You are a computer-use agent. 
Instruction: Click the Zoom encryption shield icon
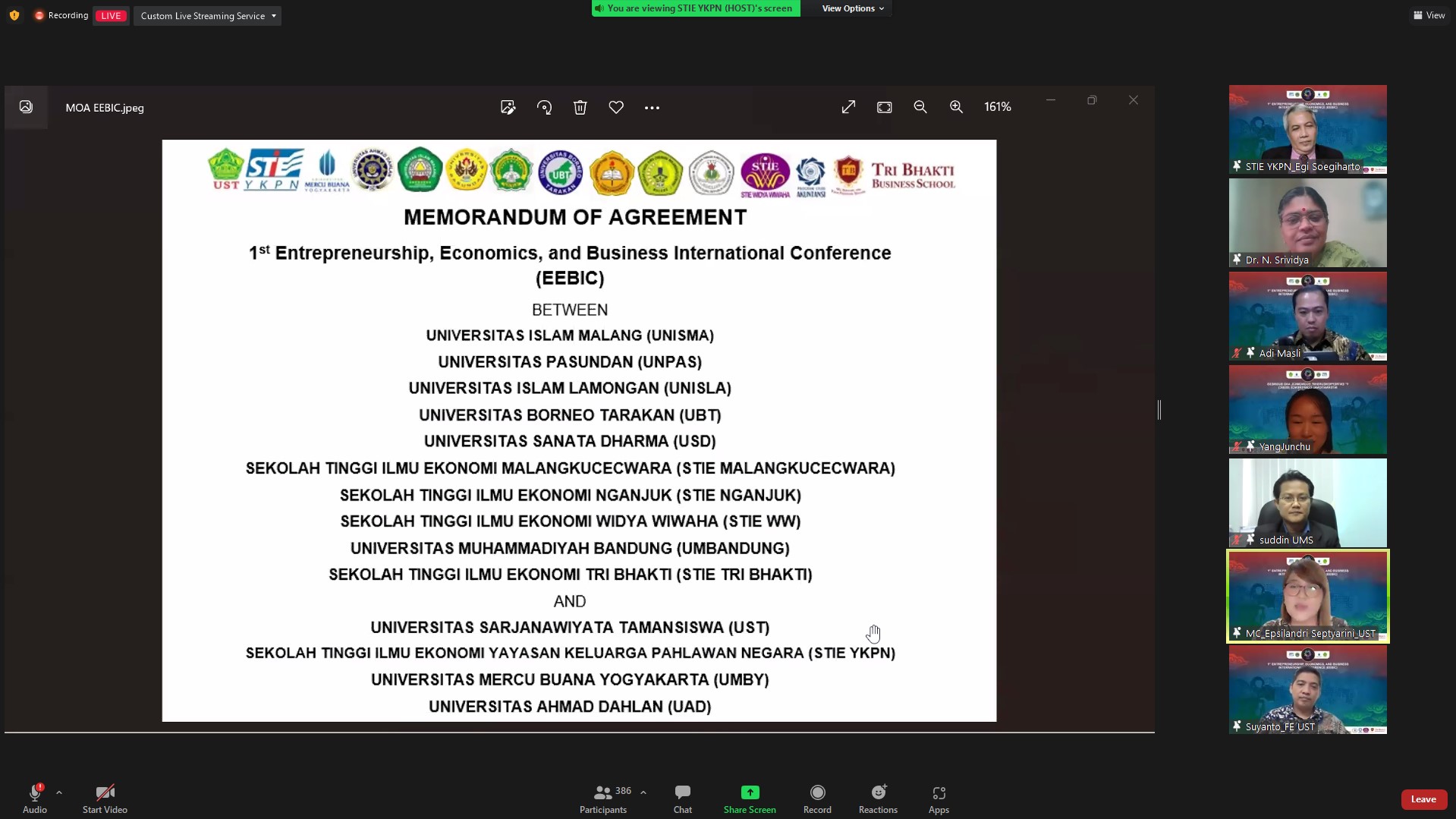click(x=14, y=15)
